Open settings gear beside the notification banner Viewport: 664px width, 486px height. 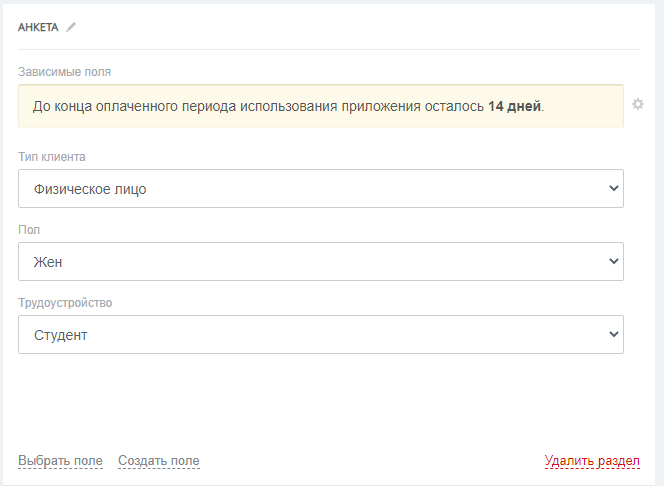(638, 104)
